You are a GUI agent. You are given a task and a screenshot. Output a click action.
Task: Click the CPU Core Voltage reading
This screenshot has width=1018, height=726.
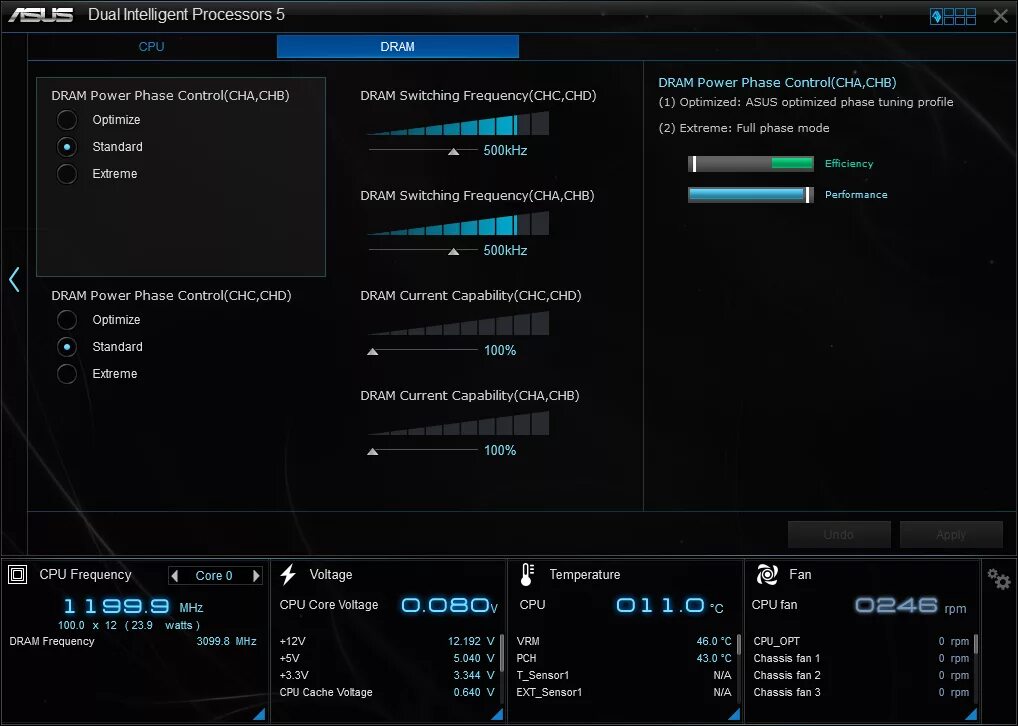pyautogui.click(x=449, y=606)
